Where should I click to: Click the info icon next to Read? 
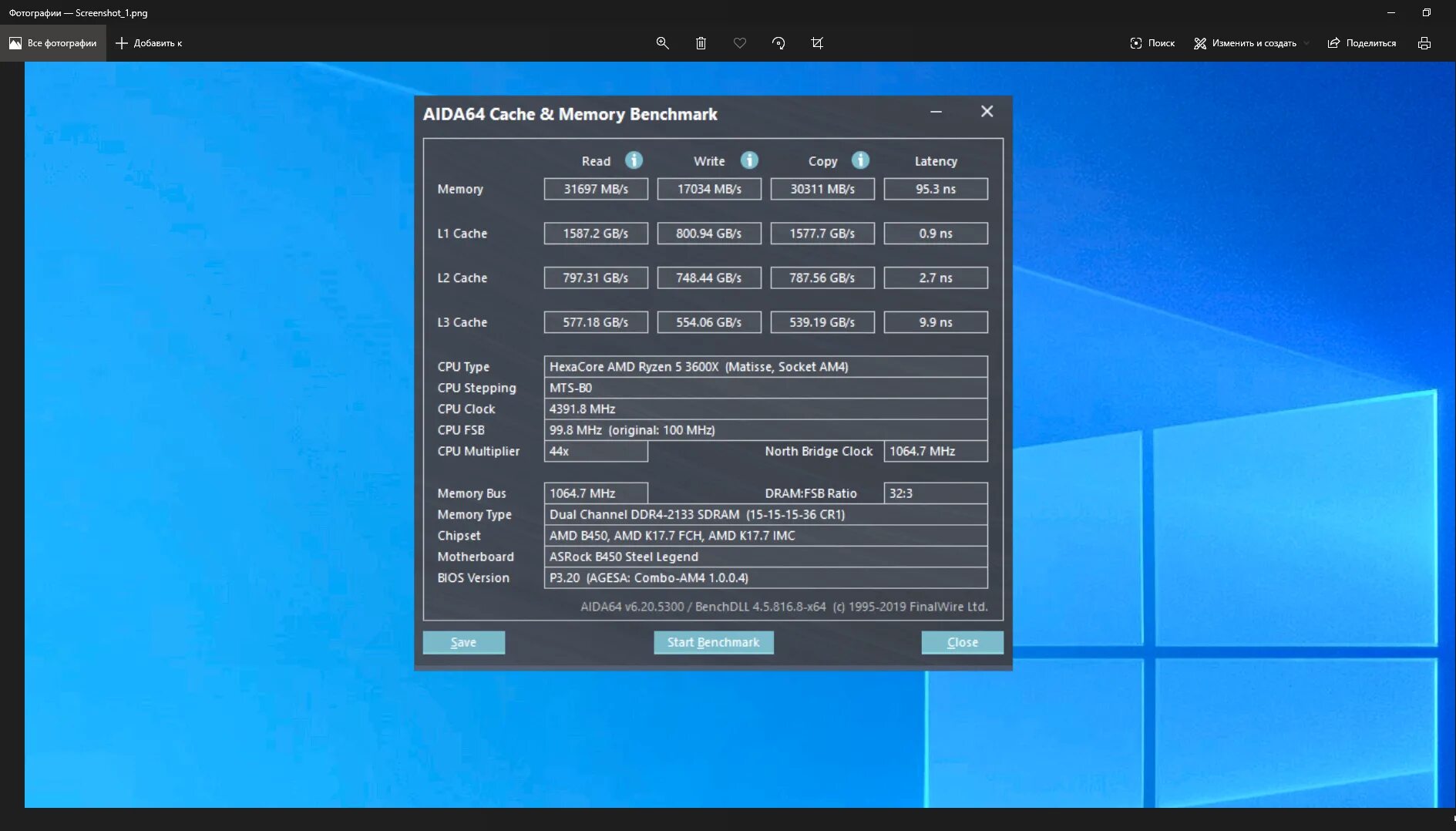(634, 160)
